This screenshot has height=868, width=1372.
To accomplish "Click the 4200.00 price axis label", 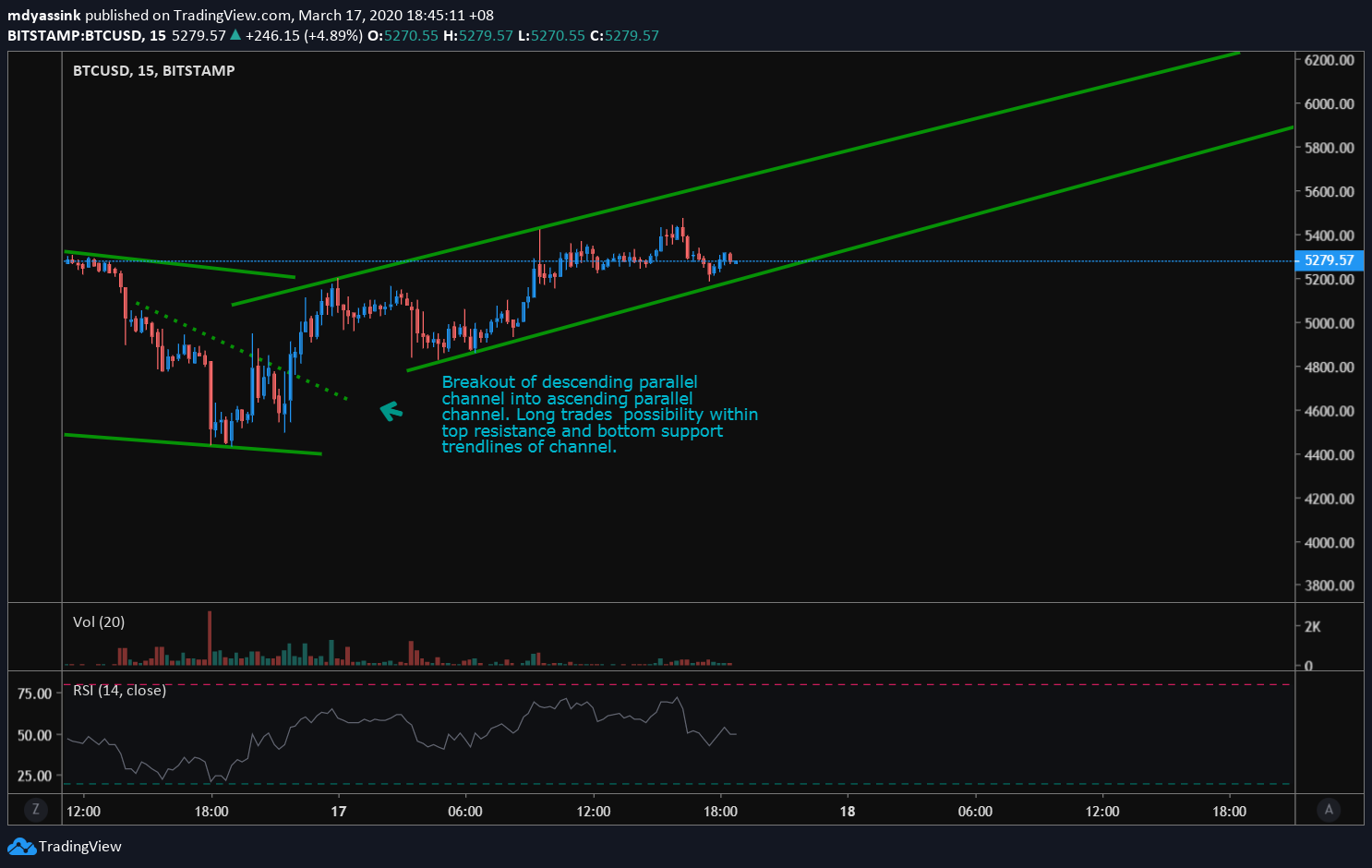I will (1330, 499).
